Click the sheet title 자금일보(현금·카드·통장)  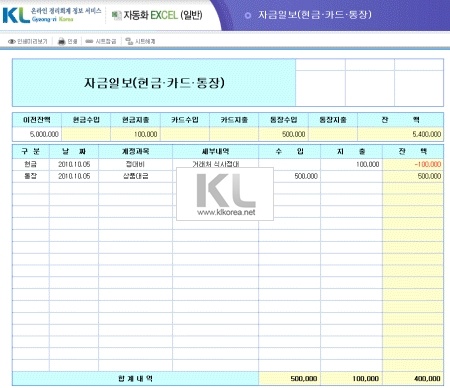pos(154,83)
